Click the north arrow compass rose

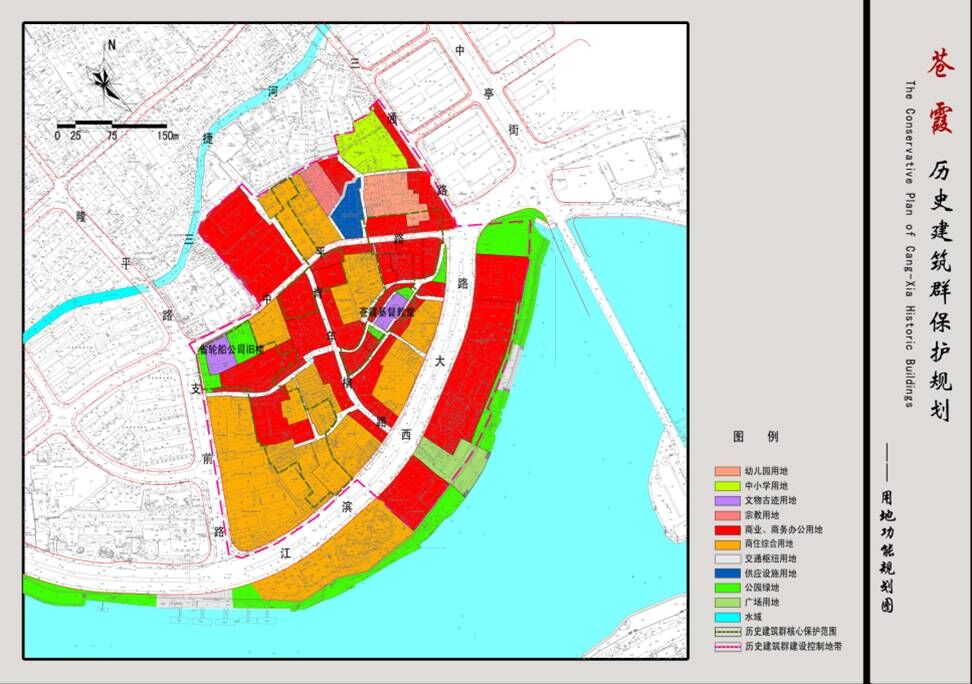click(106, 78)
